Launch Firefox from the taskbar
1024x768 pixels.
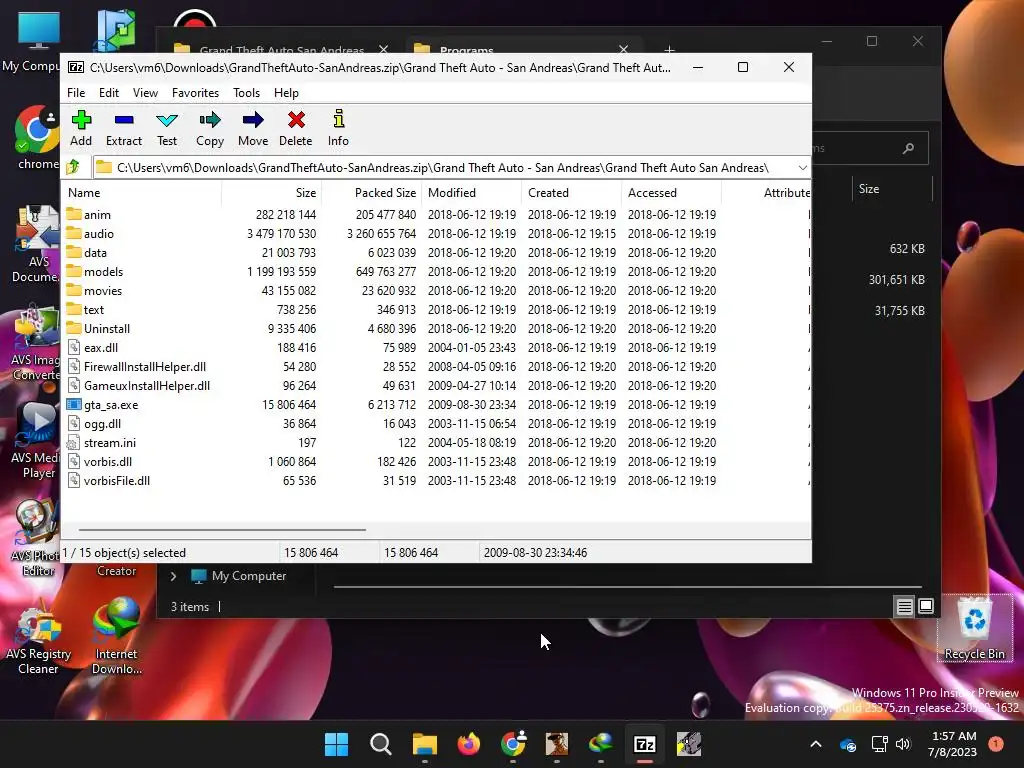coord(468,744)
